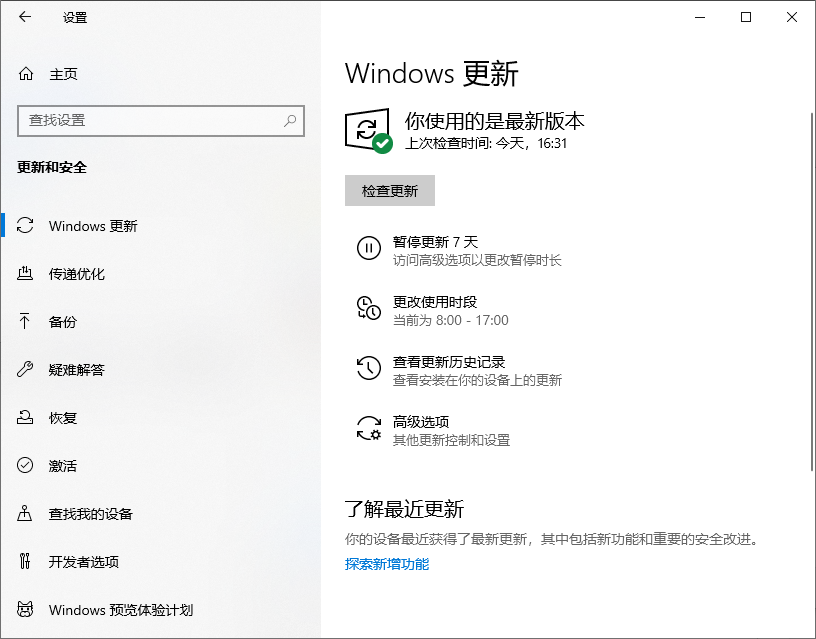The image size is (816, 639).
Task: Click the 查找设置 search field
Action: [x=161, y=121]
